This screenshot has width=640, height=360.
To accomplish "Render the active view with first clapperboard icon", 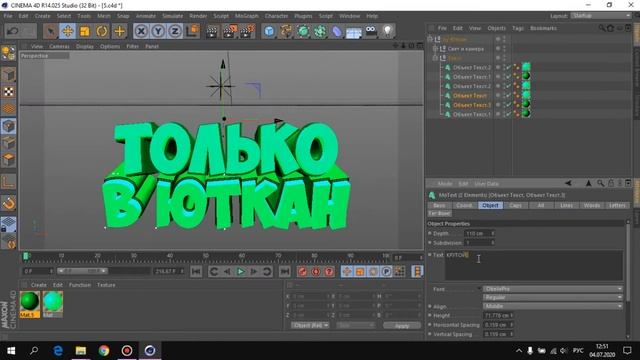I will tap(212, 31).
